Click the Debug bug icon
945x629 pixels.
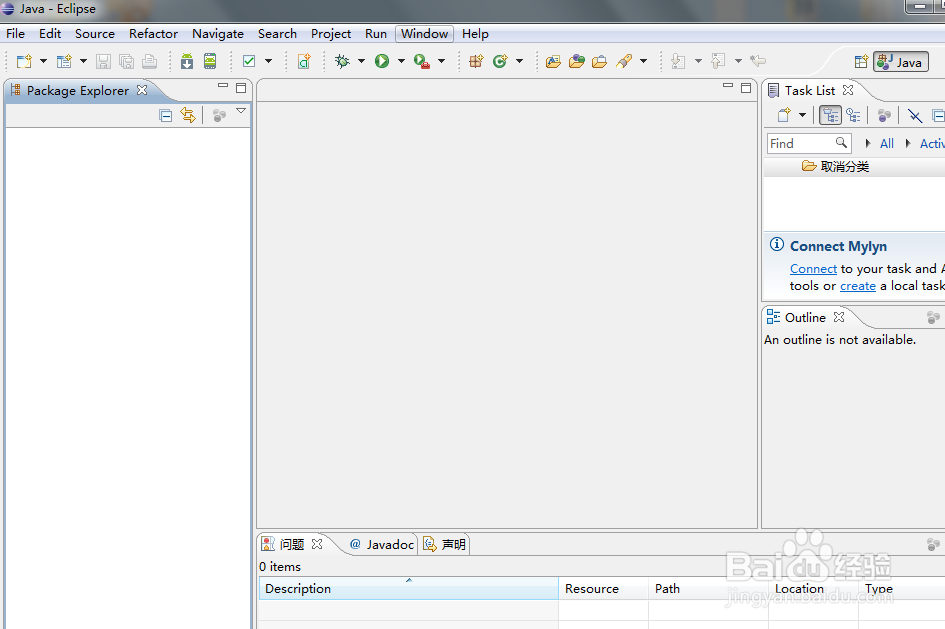(x=342, y=61)
